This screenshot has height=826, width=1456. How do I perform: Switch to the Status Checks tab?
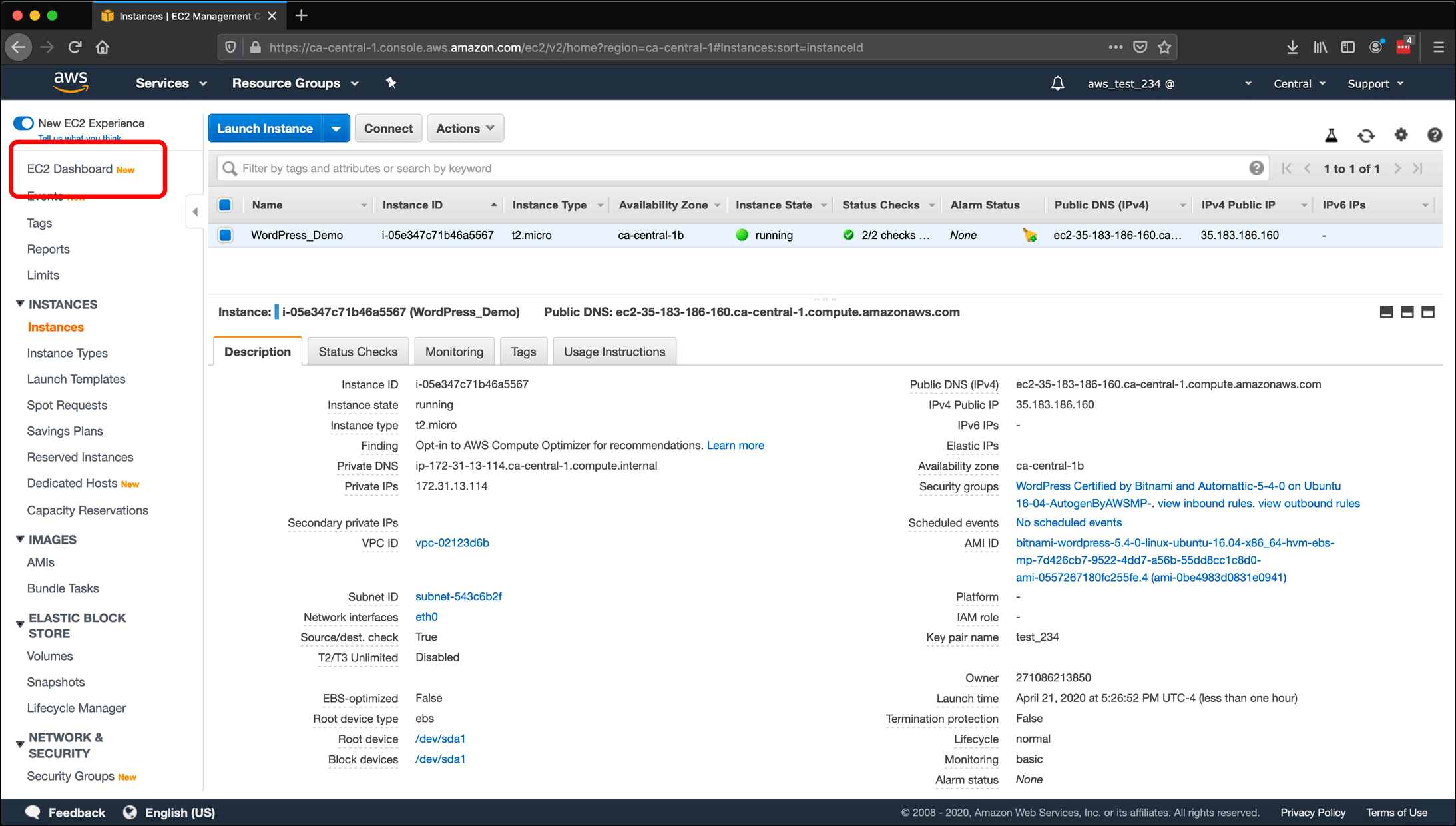(358, 352)
